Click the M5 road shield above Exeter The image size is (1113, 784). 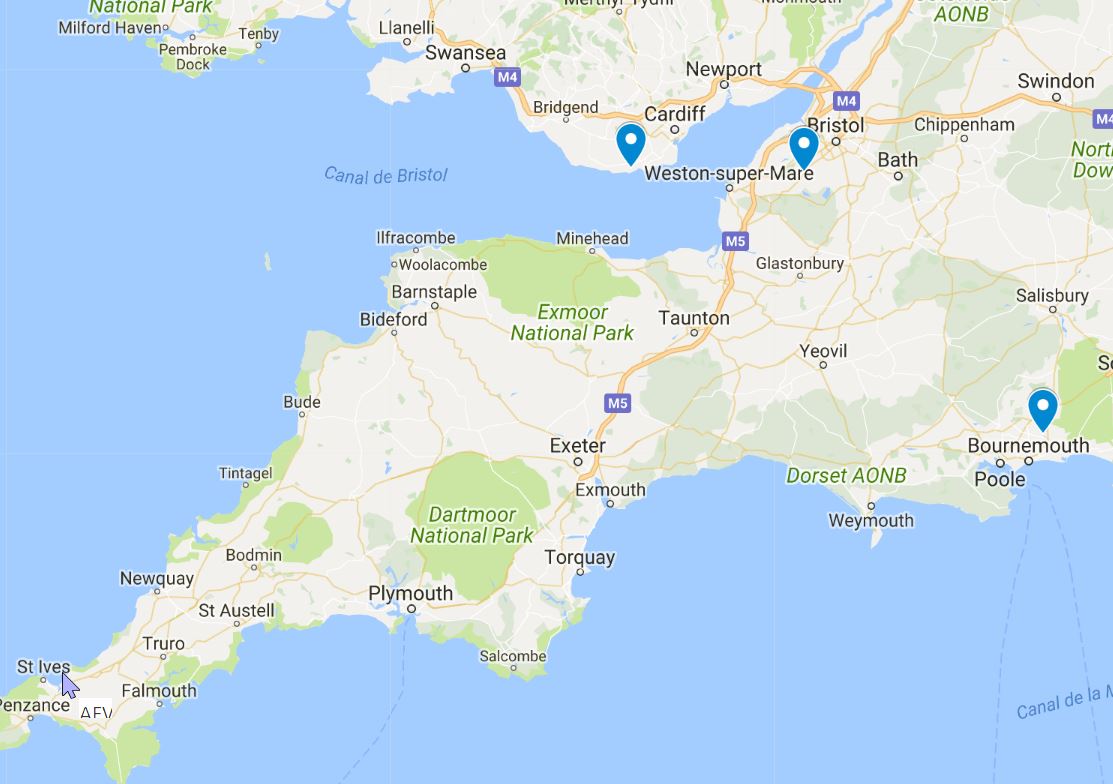(618, 403)
